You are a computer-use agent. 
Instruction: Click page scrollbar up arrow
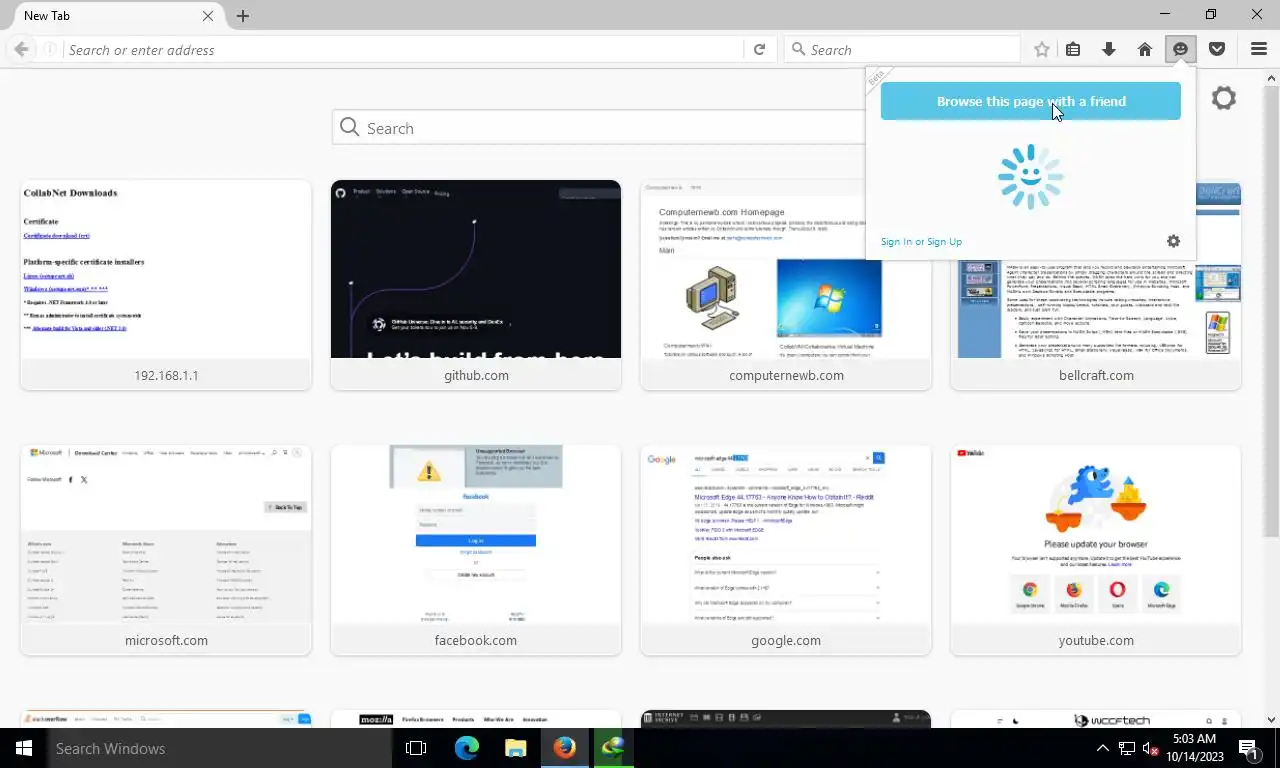tap(1272, 77)
